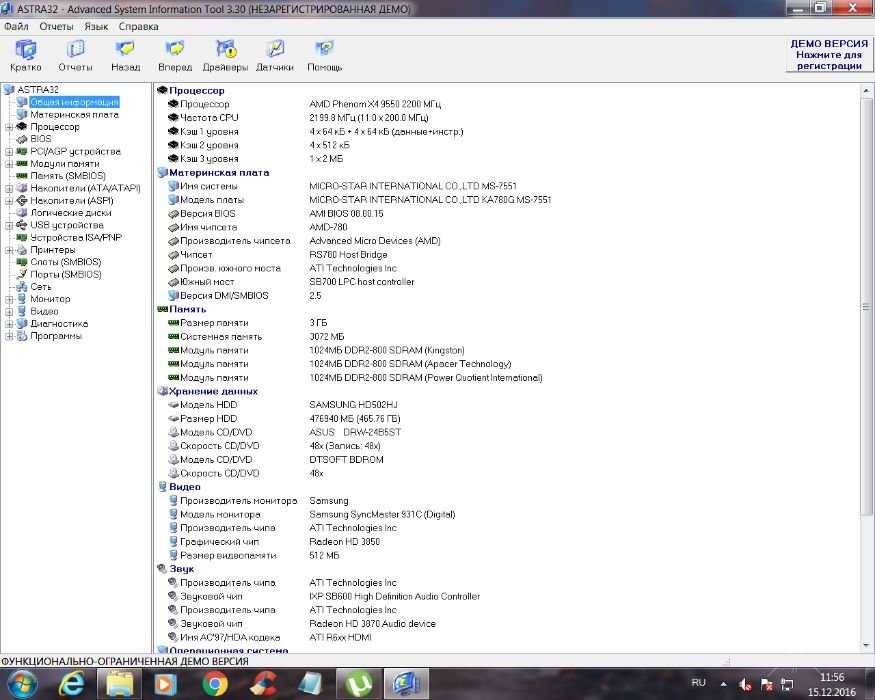Select Модули памяти tree item
This screenshot has height=700, width=875.
coord(65,164)
